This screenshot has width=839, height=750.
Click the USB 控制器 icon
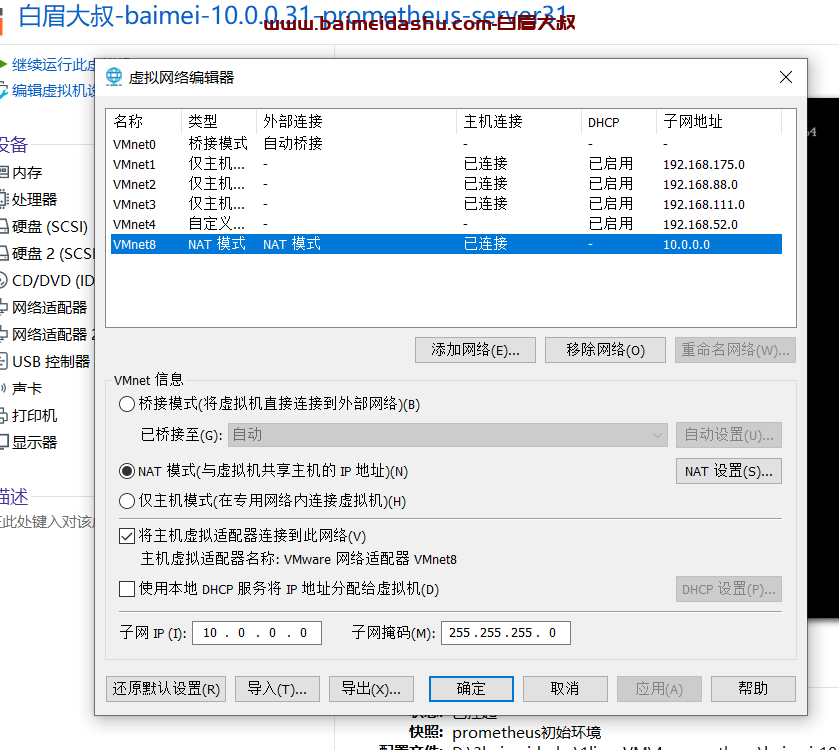[4, 361]
